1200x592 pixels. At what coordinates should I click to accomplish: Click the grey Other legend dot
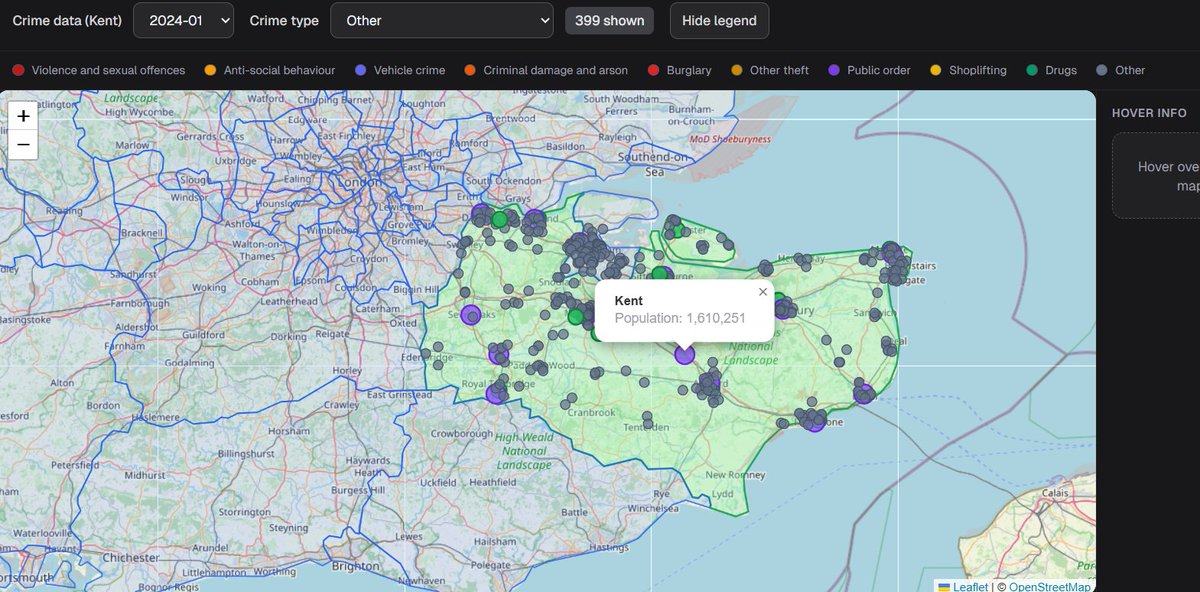point(1101,70)
